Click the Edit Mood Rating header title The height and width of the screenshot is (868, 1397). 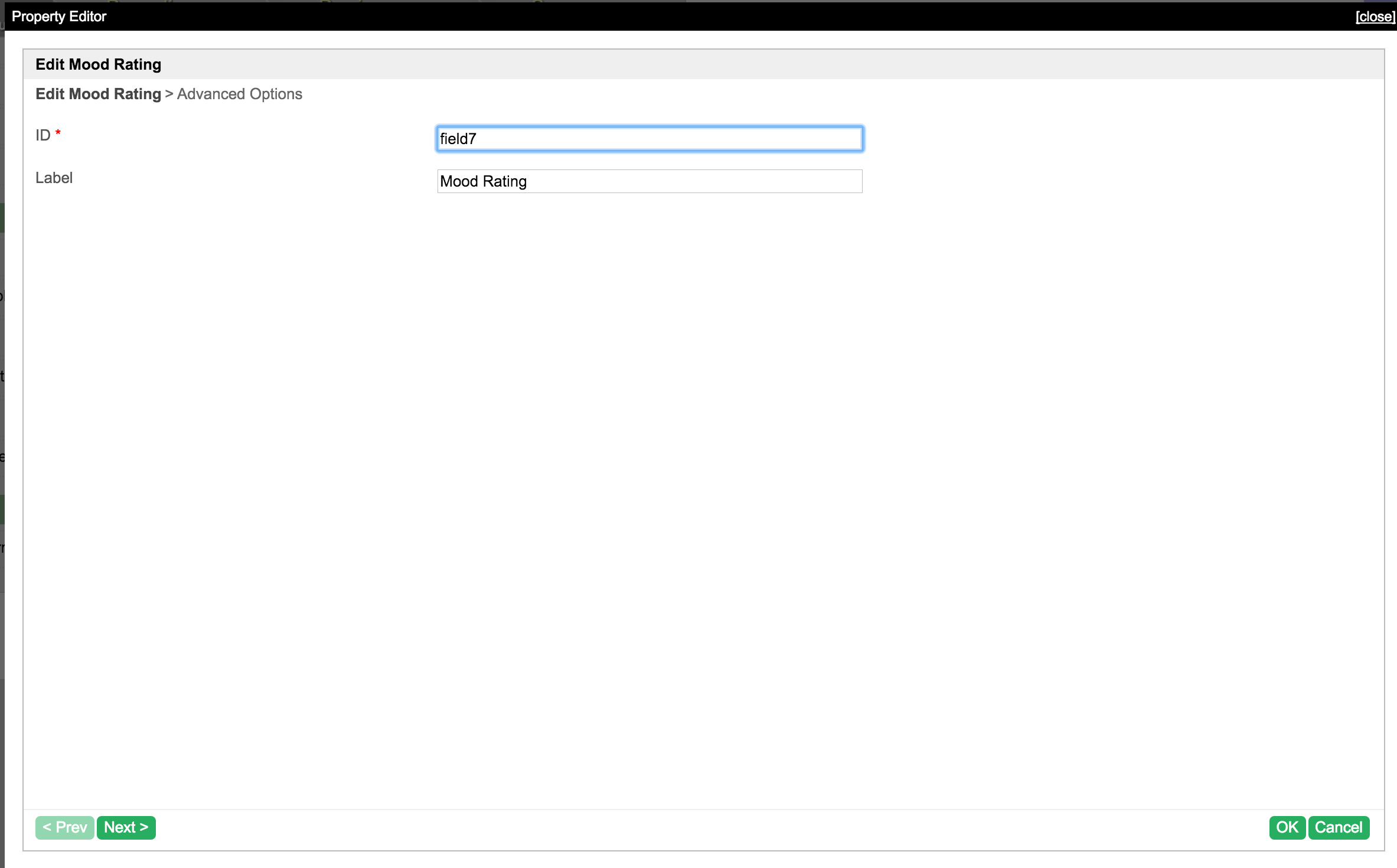[98, 64]
